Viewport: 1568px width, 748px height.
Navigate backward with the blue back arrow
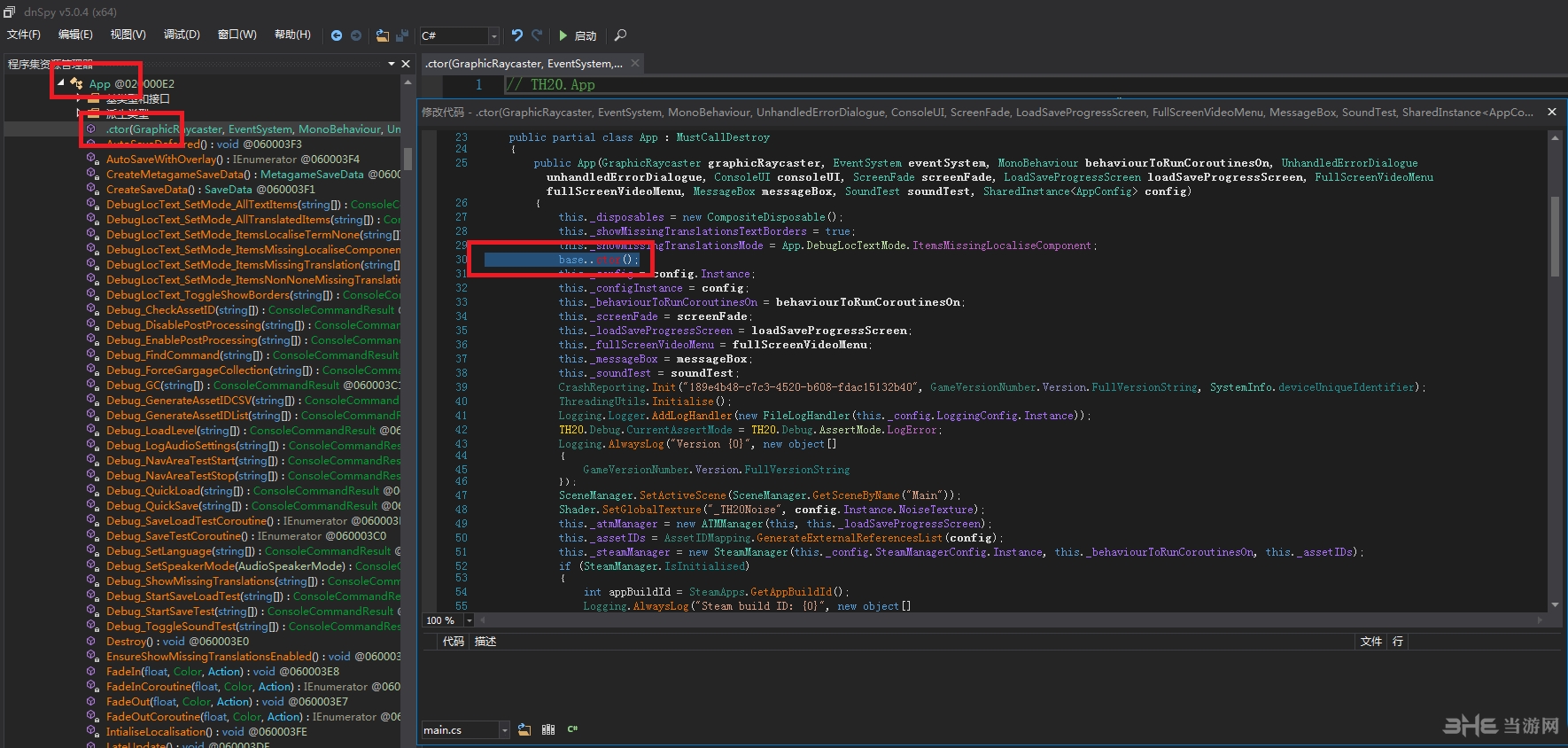(337, 35)
